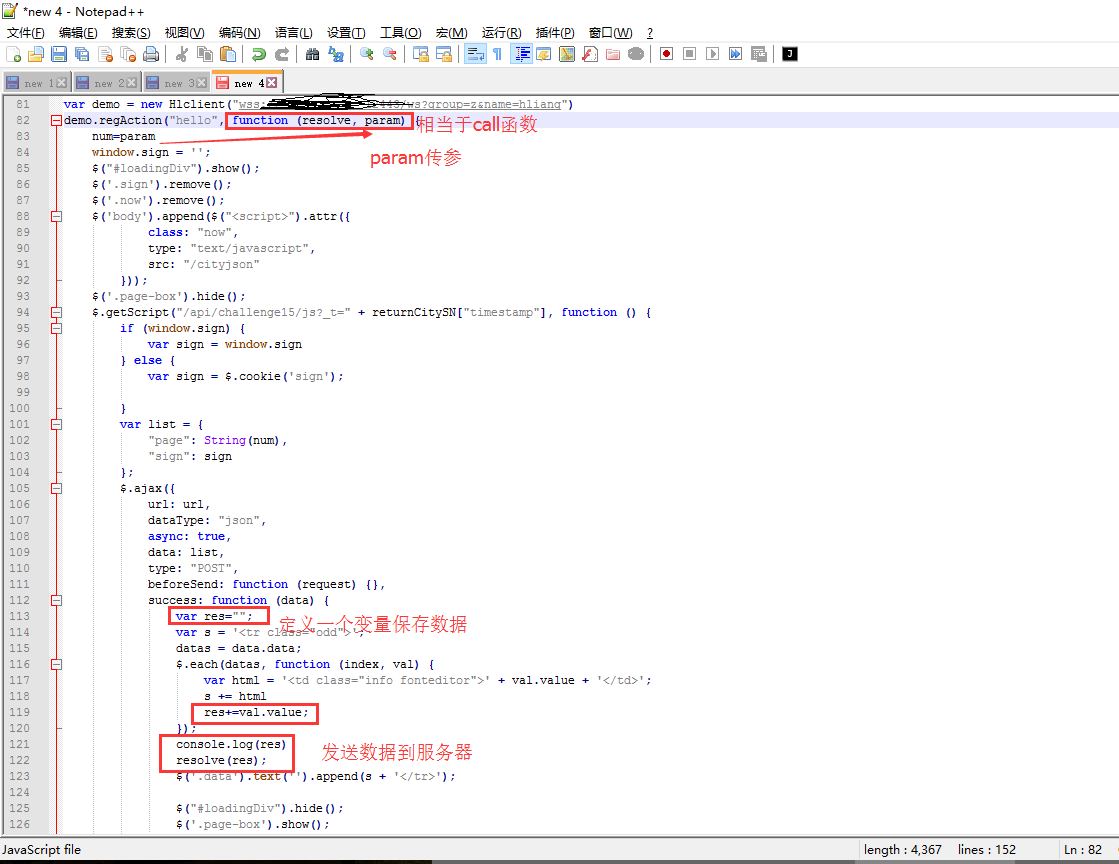The image size is (1119, 864).
Task: Close the new 2 tab
Action: pos(131,83)
